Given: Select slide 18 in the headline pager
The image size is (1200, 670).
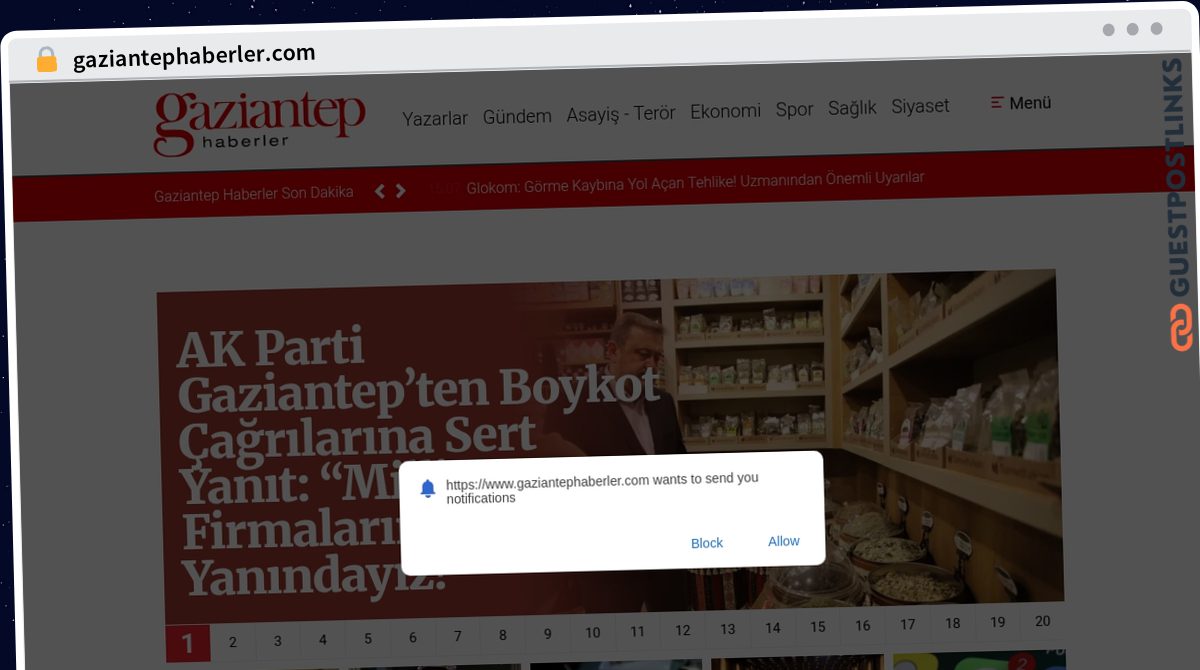Looking at the screenshot, I should pyautogui.click(x=953, y=624).
